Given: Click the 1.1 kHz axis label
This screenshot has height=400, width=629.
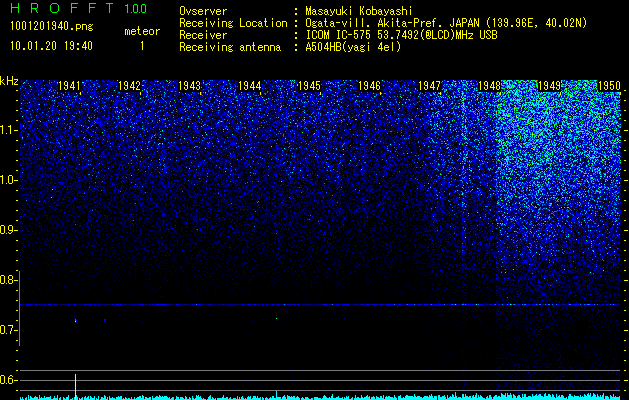Looking at the screenshot, I should 9,131.
